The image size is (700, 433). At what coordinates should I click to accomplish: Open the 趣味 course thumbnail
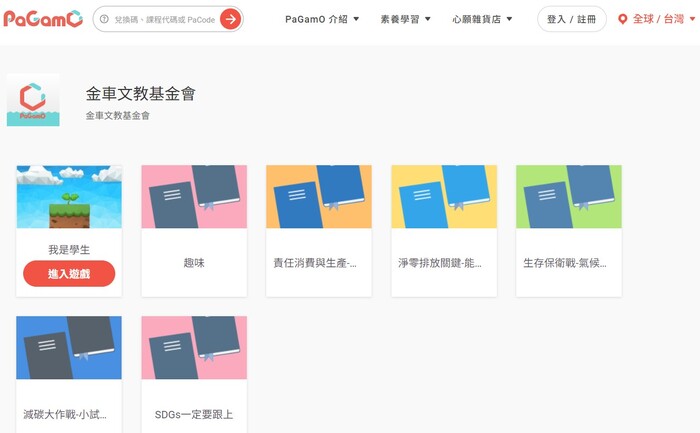[x=194, y=196]
